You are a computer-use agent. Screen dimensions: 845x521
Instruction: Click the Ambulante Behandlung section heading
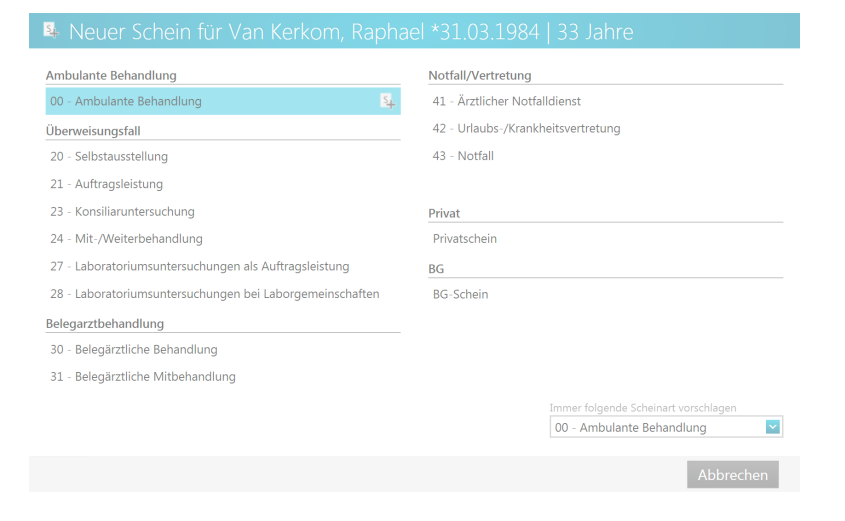coord(111,75)
